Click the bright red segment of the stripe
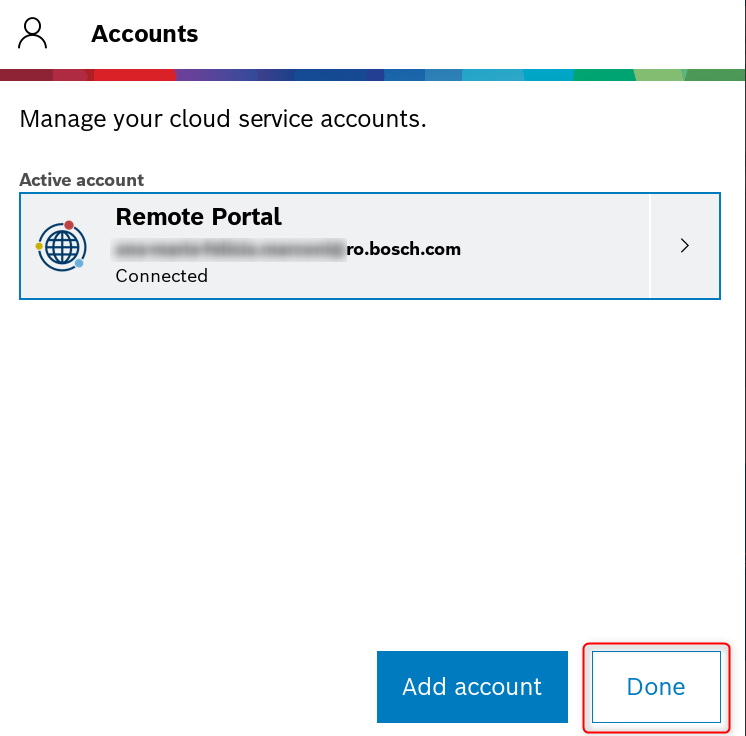The height and width of the screenshot is (736, 746). click(x=135, y=75)
